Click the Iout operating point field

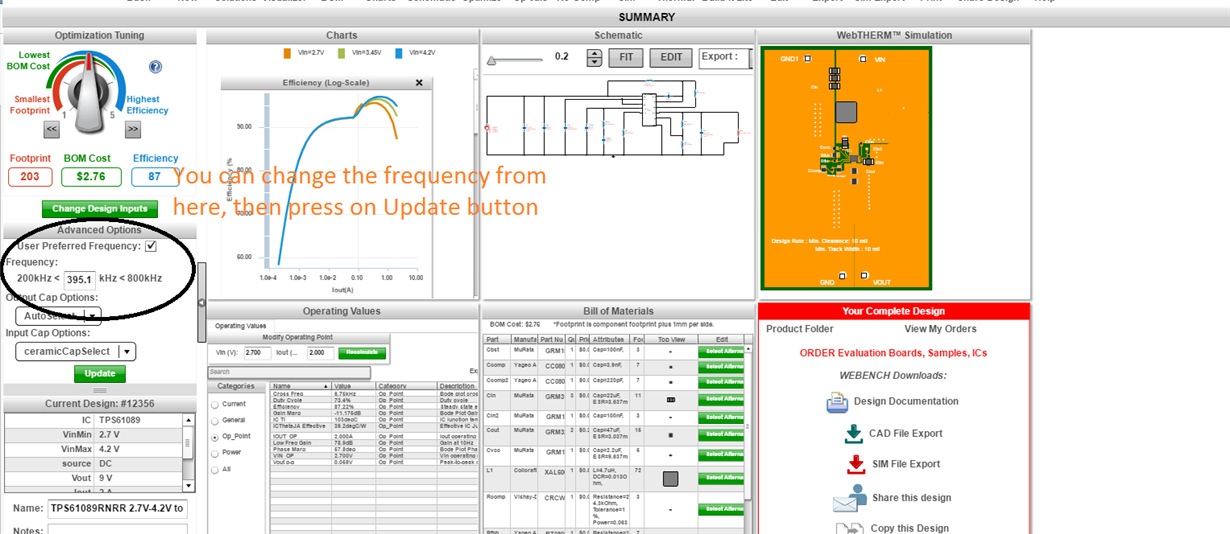[x=318, y=353]
